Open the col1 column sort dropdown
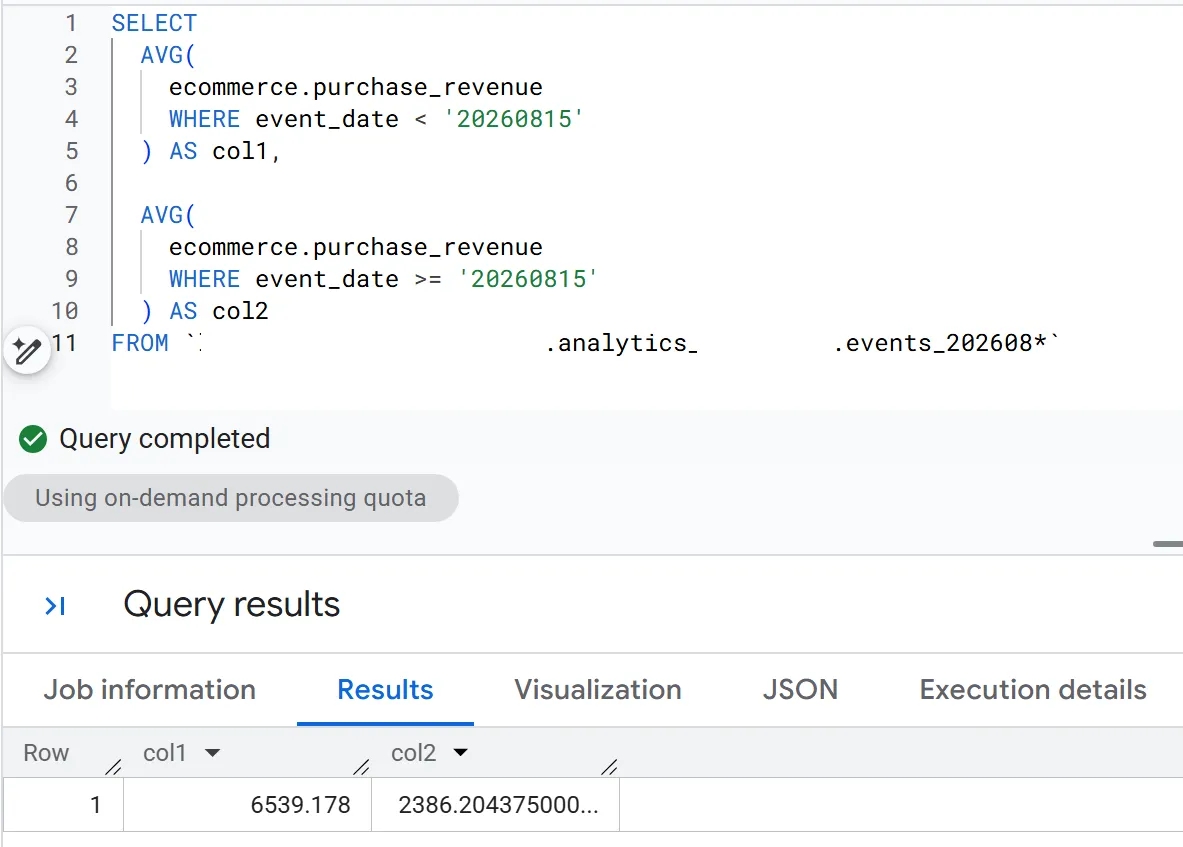 213,753
